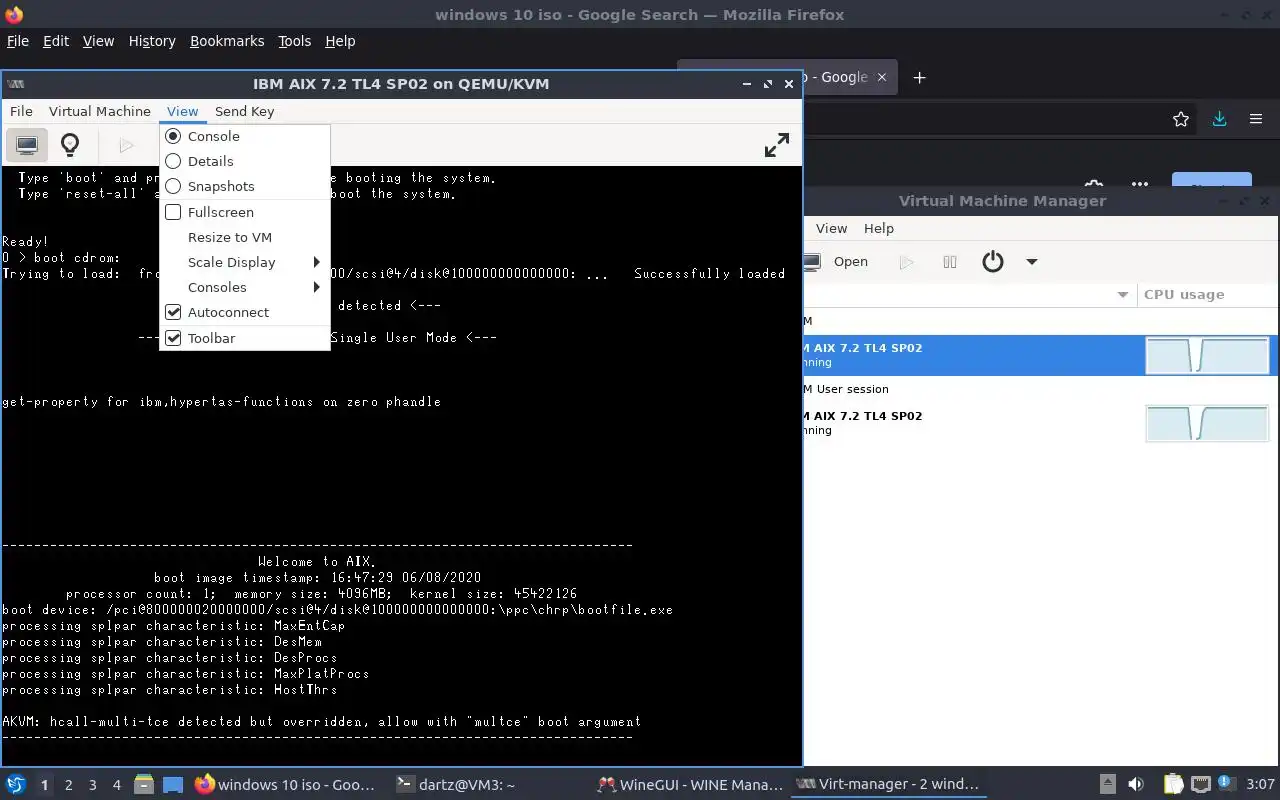Open virtual hardware details lightbulb icon

coord(70,145)
